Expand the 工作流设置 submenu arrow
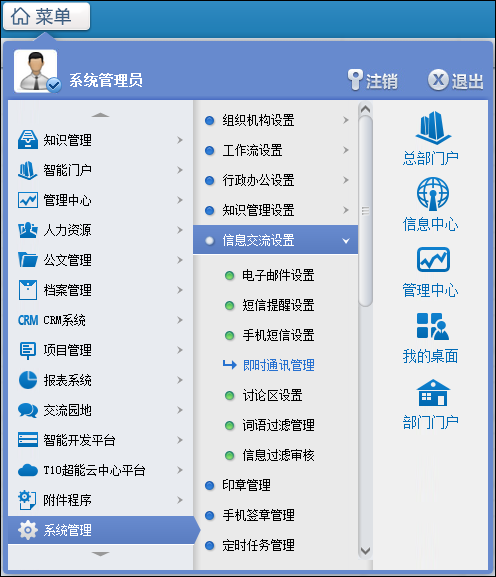The height and width of the screenshot is (577, 496). tap(346, 150)
